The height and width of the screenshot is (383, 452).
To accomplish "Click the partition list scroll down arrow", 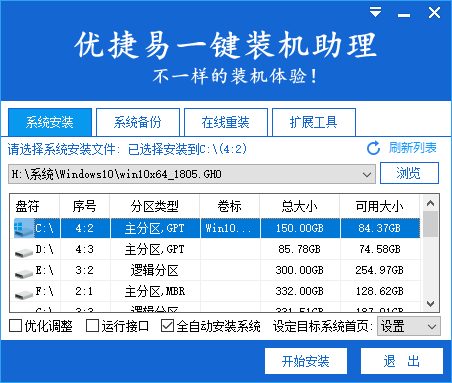I will pos(430,304).
